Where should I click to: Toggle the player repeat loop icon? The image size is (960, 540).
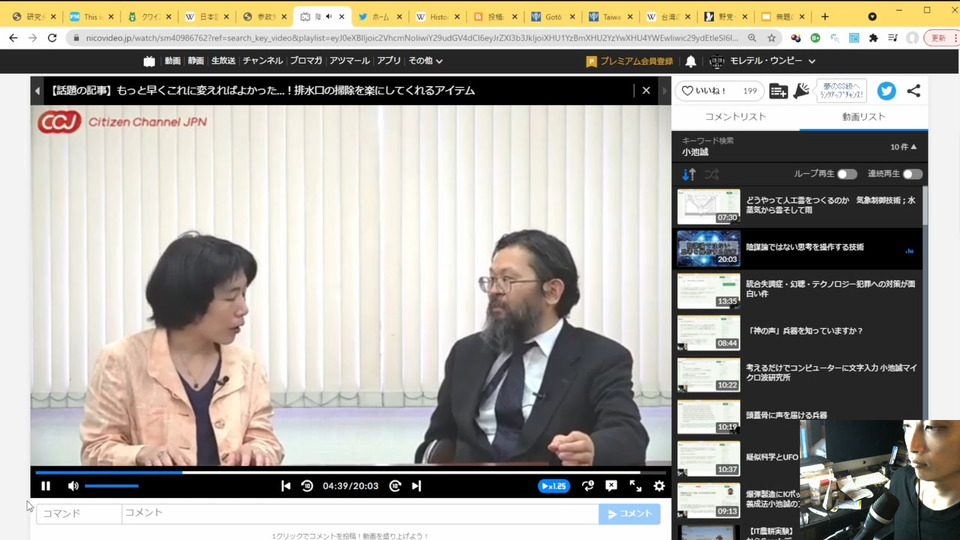click(x=588, y=486)
